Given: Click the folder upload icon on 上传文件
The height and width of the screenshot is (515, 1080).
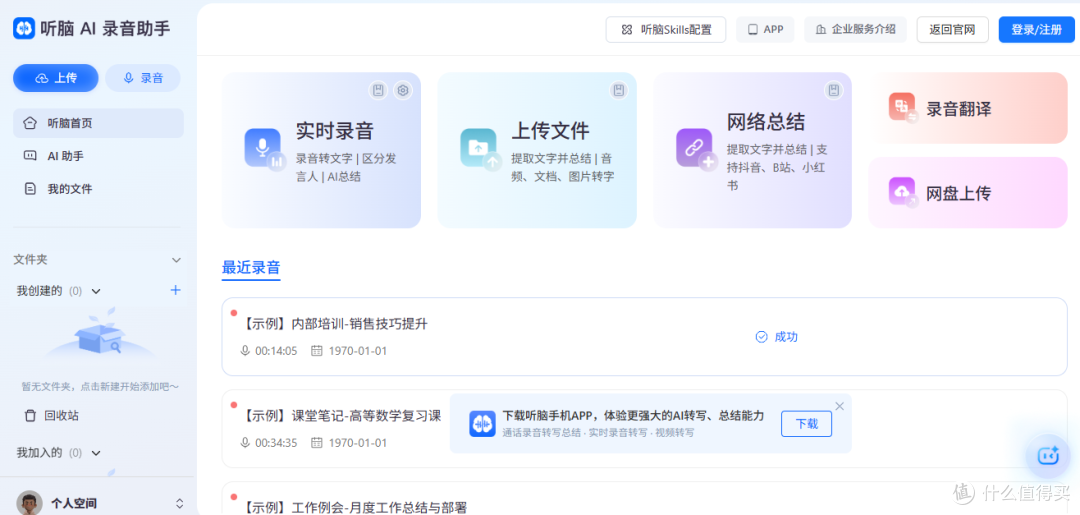Looking at the screenshot, I should [479, 149].
